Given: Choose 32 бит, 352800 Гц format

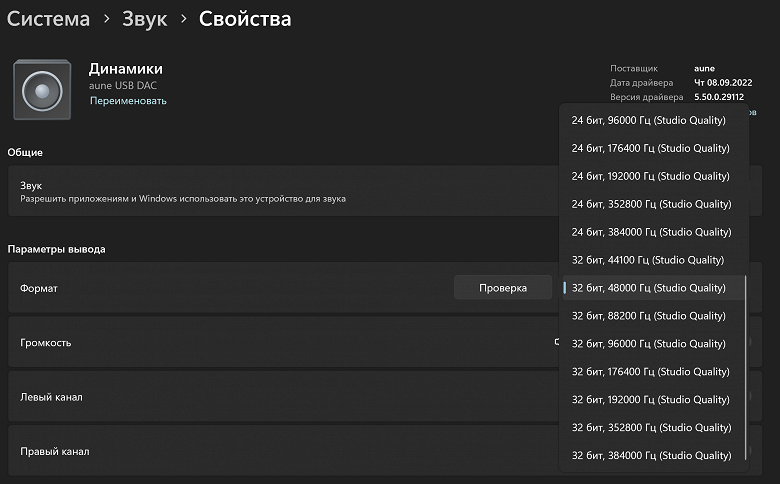Looking at the screenshot, I should tap(650, 428).
